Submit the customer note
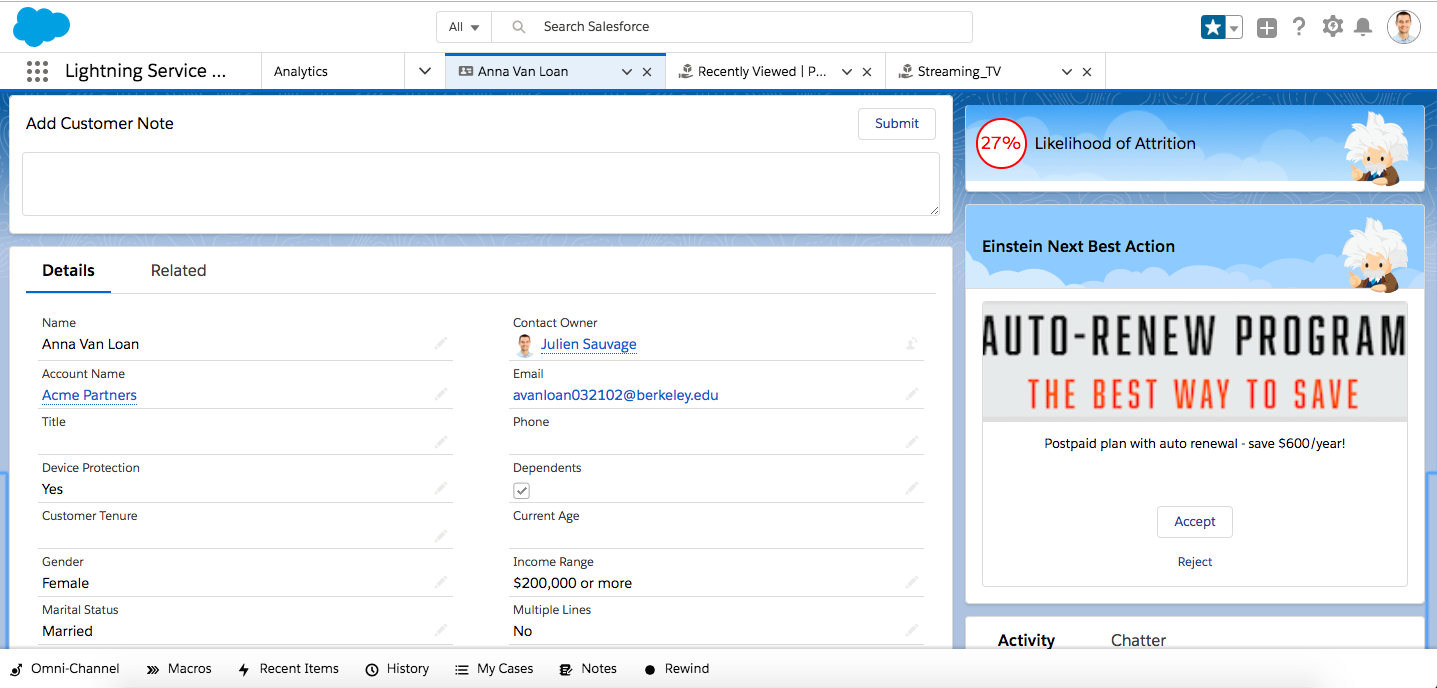 point(897,124)
